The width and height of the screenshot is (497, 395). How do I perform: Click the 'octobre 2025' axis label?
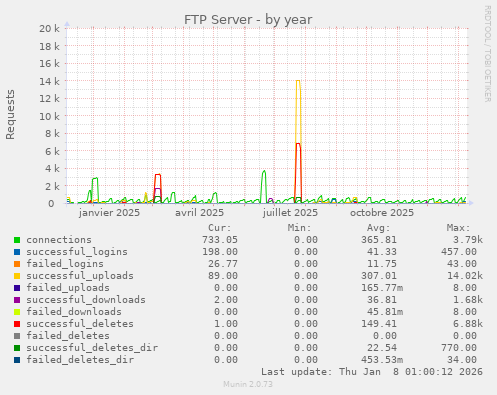(x=382, y=213)
